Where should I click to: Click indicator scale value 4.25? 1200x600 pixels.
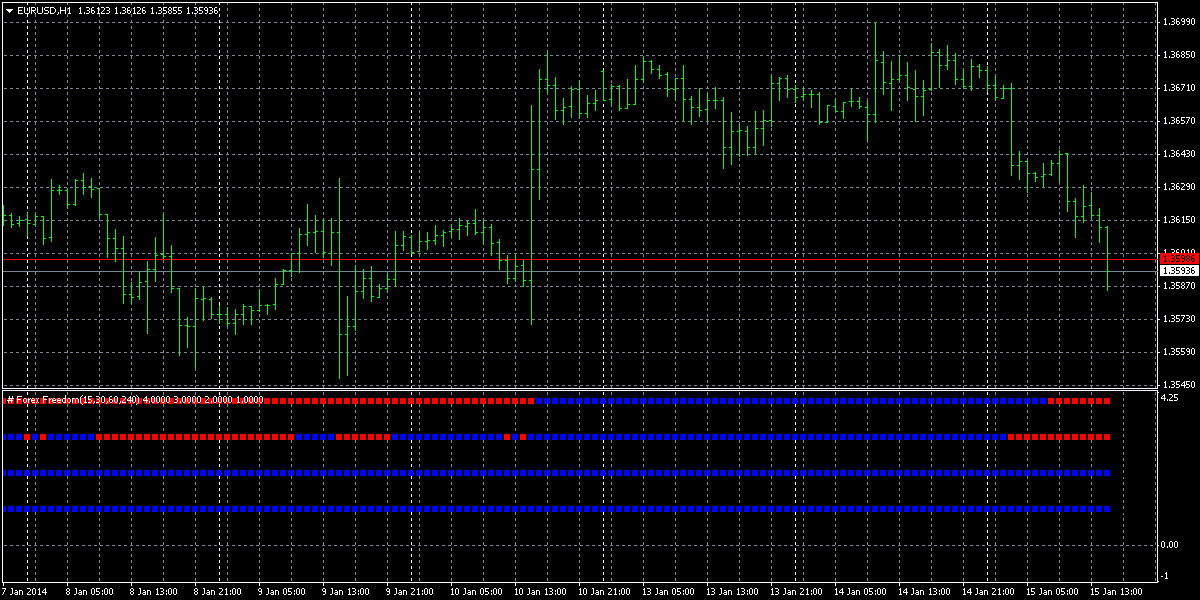tap(1170, 398)
